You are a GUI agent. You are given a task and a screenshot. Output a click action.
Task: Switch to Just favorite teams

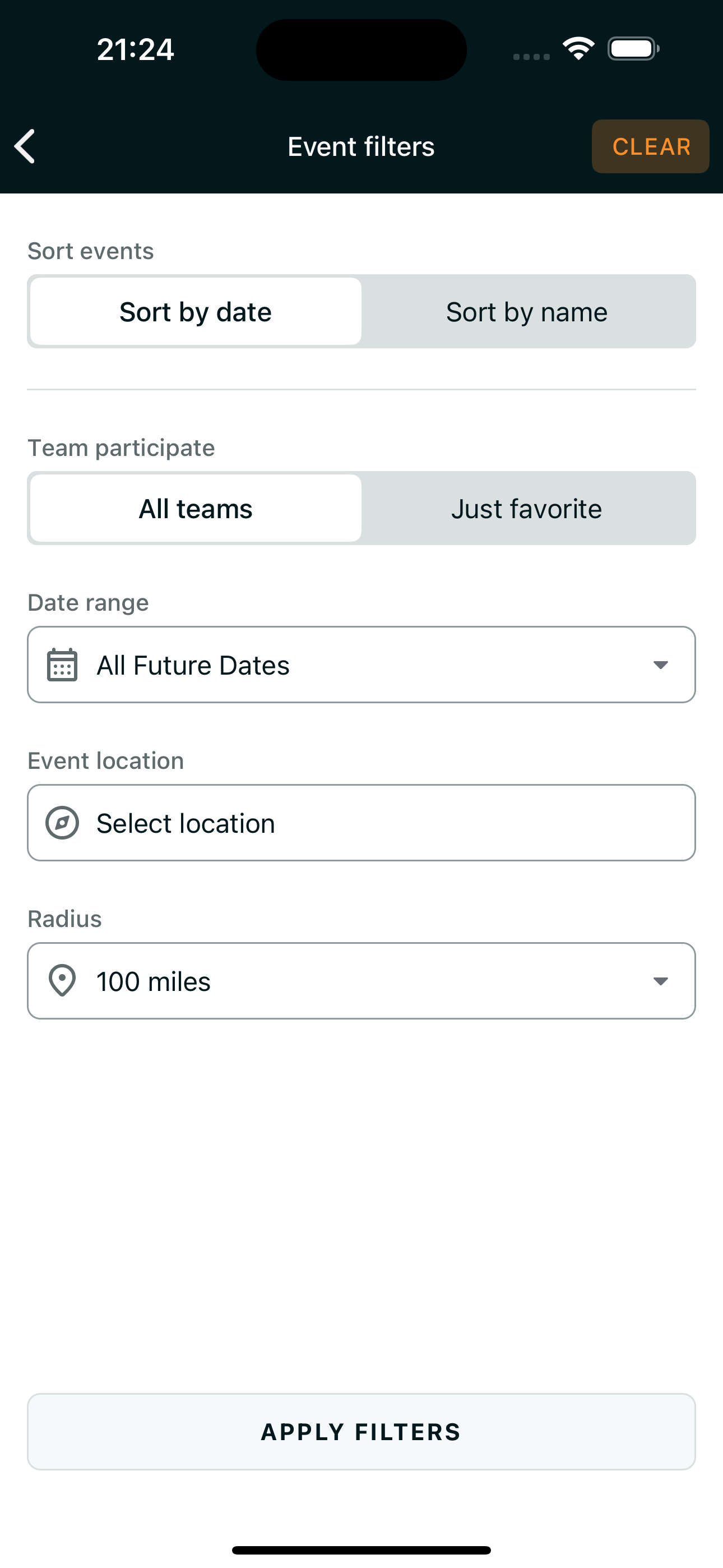coord(527,508)
